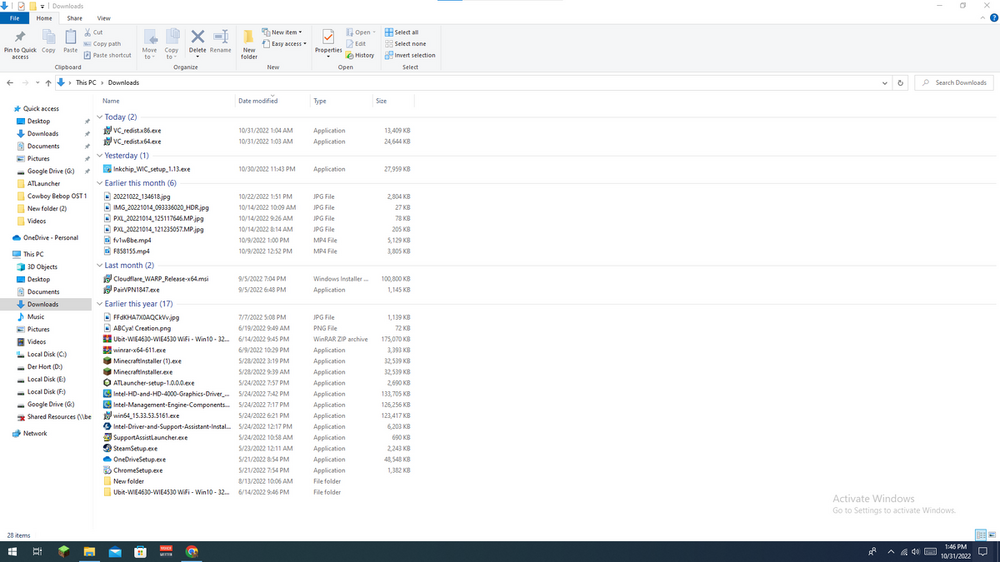Screen dimensions: 1000x562
Task: Sort by Name column header
Action: (111, 101)
